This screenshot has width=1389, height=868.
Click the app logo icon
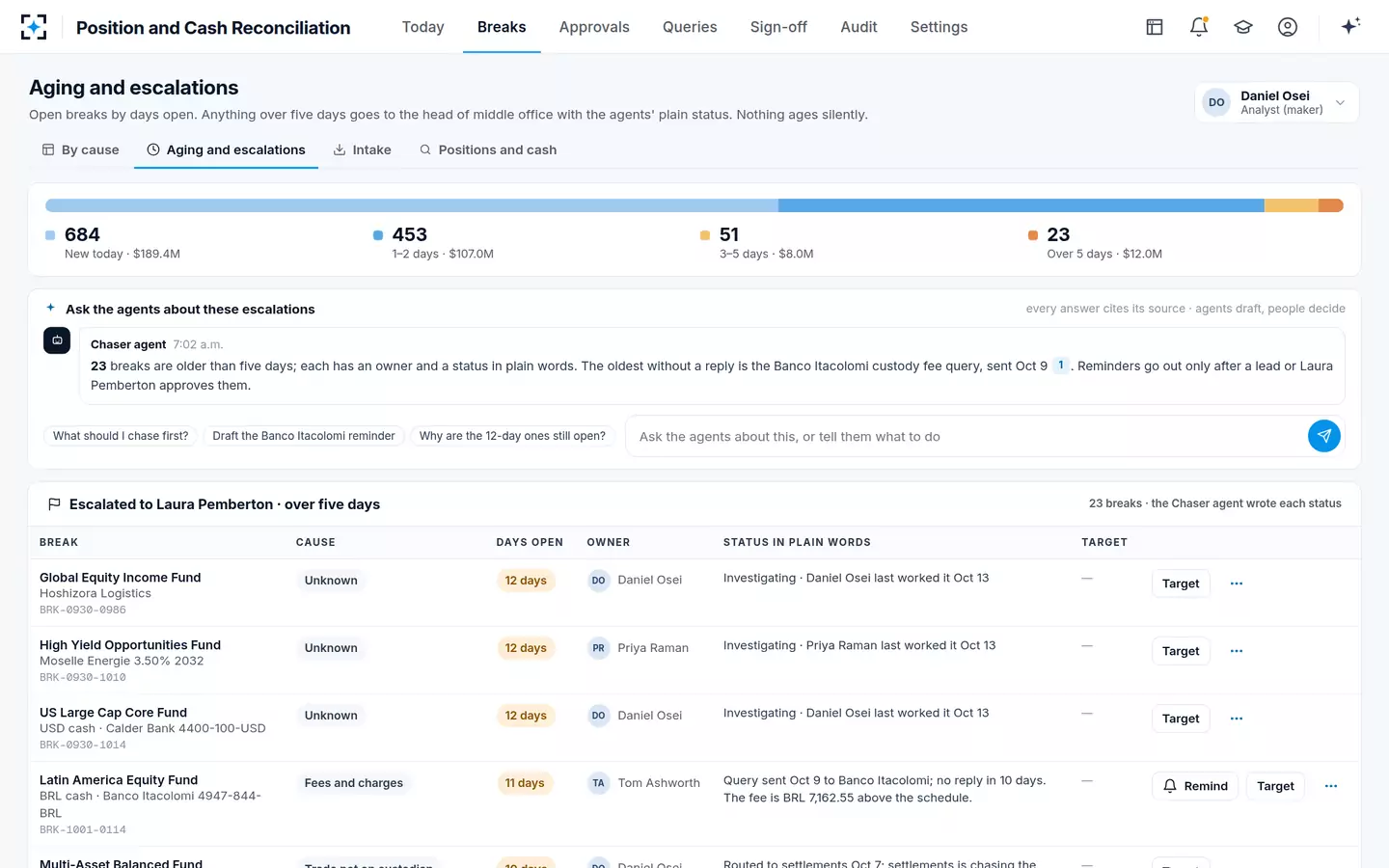click(x=34, y=27)
